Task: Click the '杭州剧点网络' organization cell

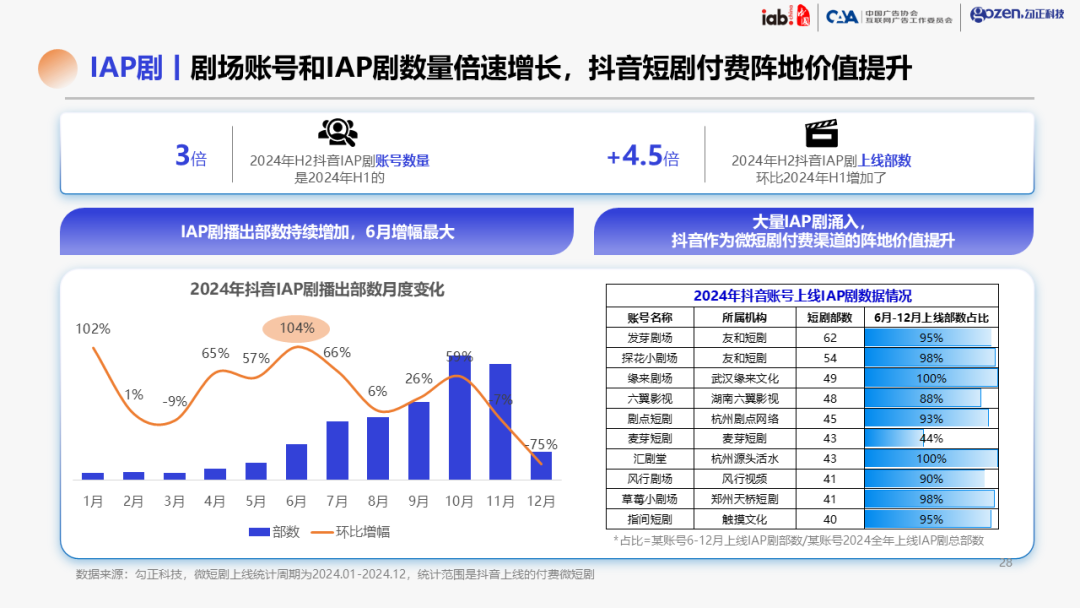Action: [745, 419]
